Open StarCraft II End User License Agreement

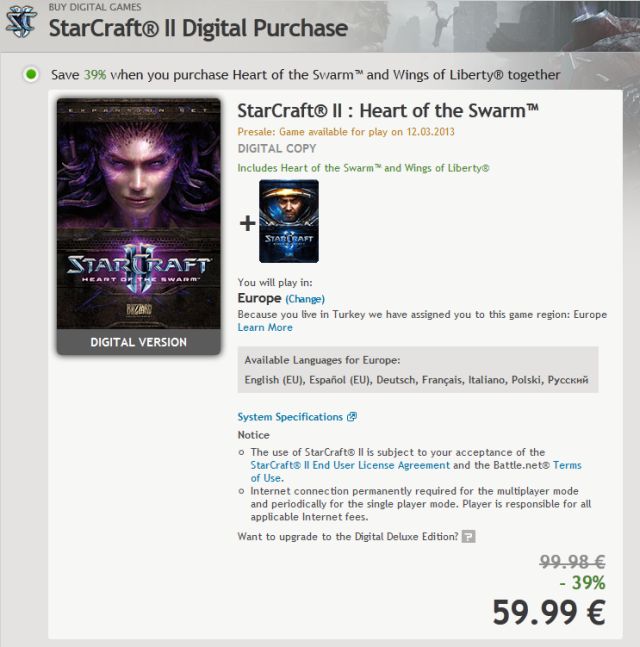(x=350, y=465)
